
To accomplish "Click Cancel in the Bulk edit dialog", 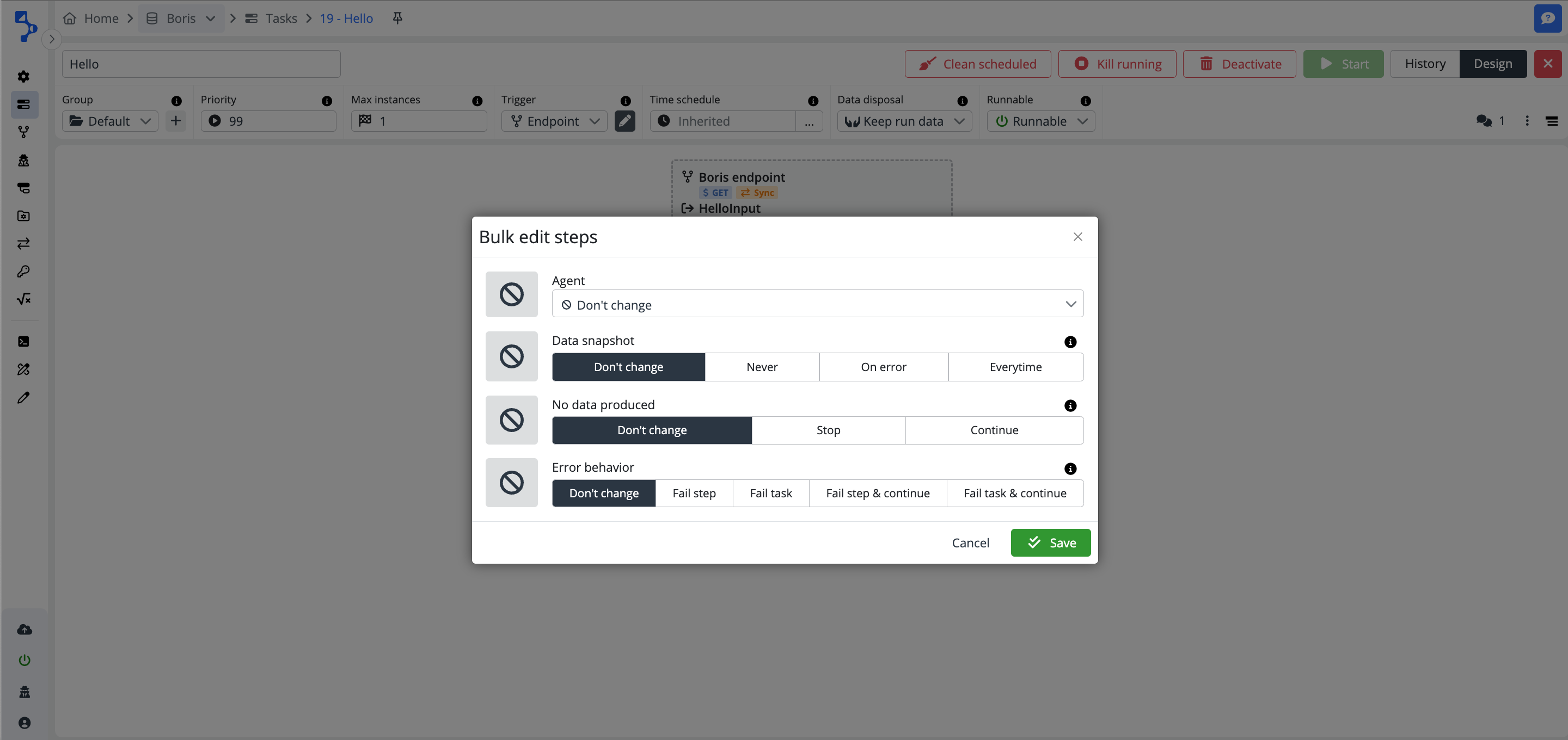I will coord(970,543).
